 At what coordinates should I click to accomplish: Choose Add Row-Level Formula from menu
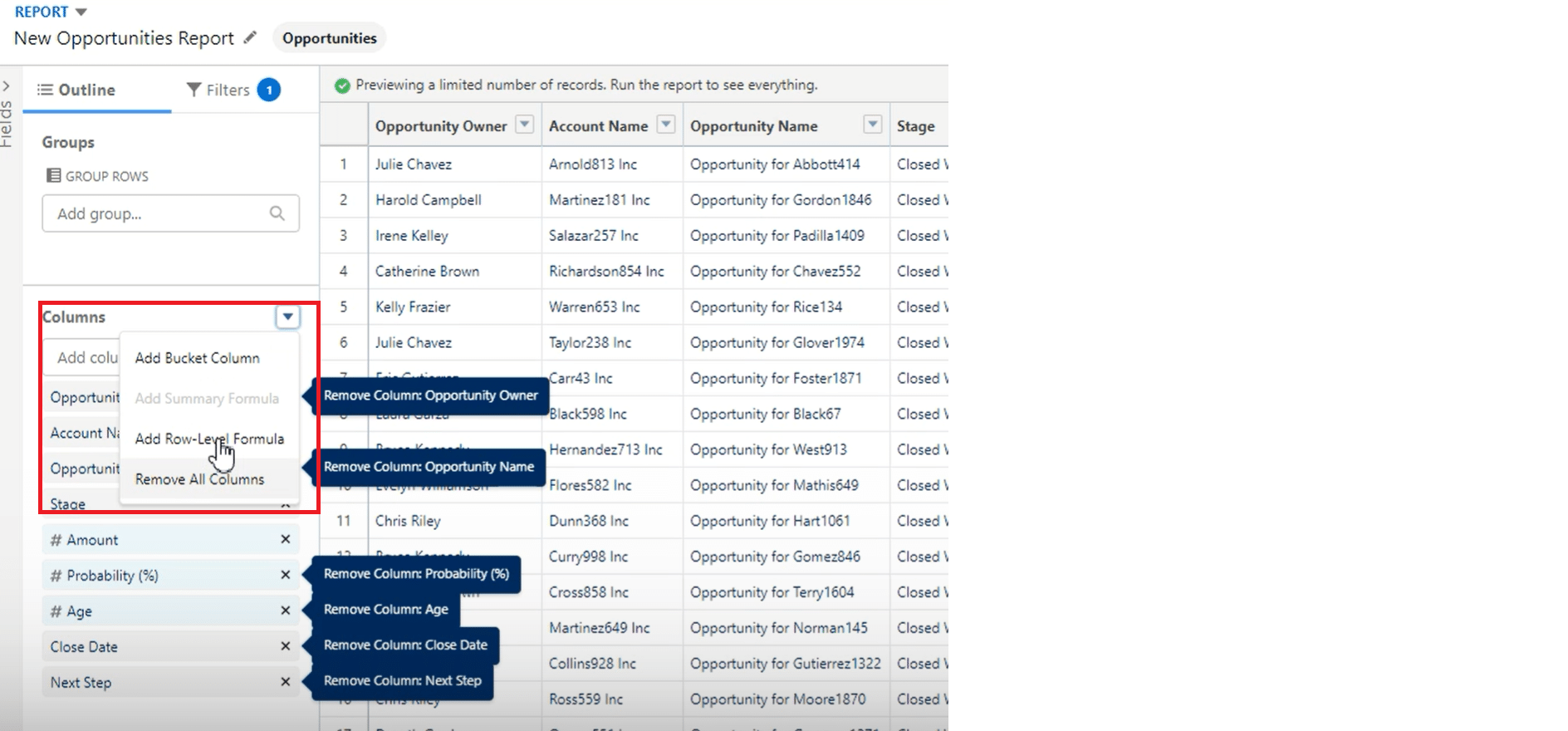coord(209,439)
